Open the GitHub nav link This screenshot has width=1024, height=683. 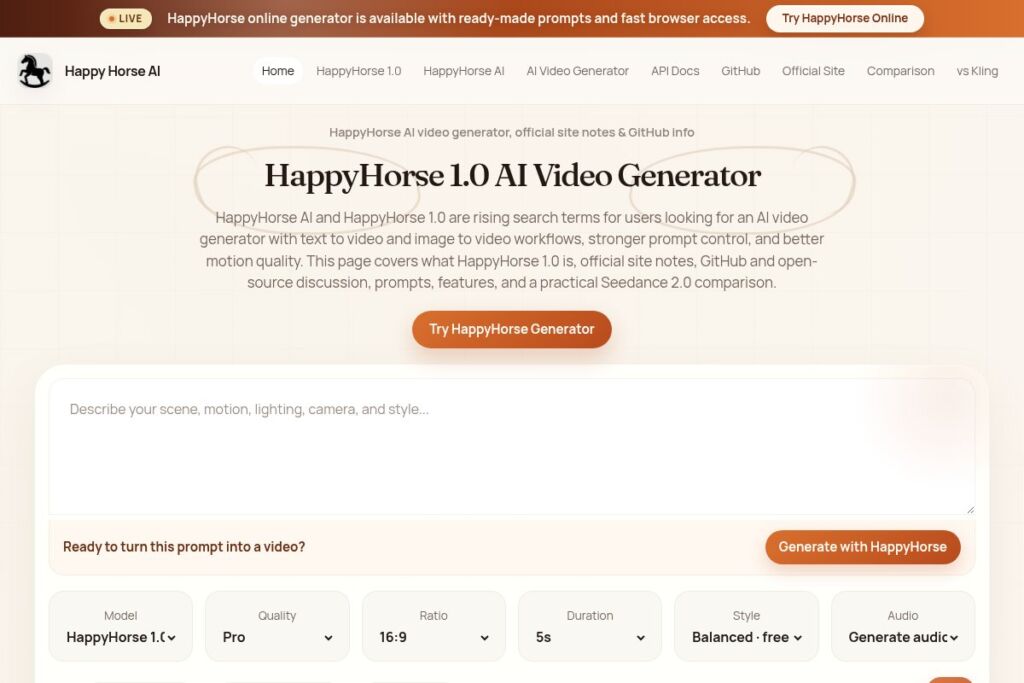coord(741,71)
